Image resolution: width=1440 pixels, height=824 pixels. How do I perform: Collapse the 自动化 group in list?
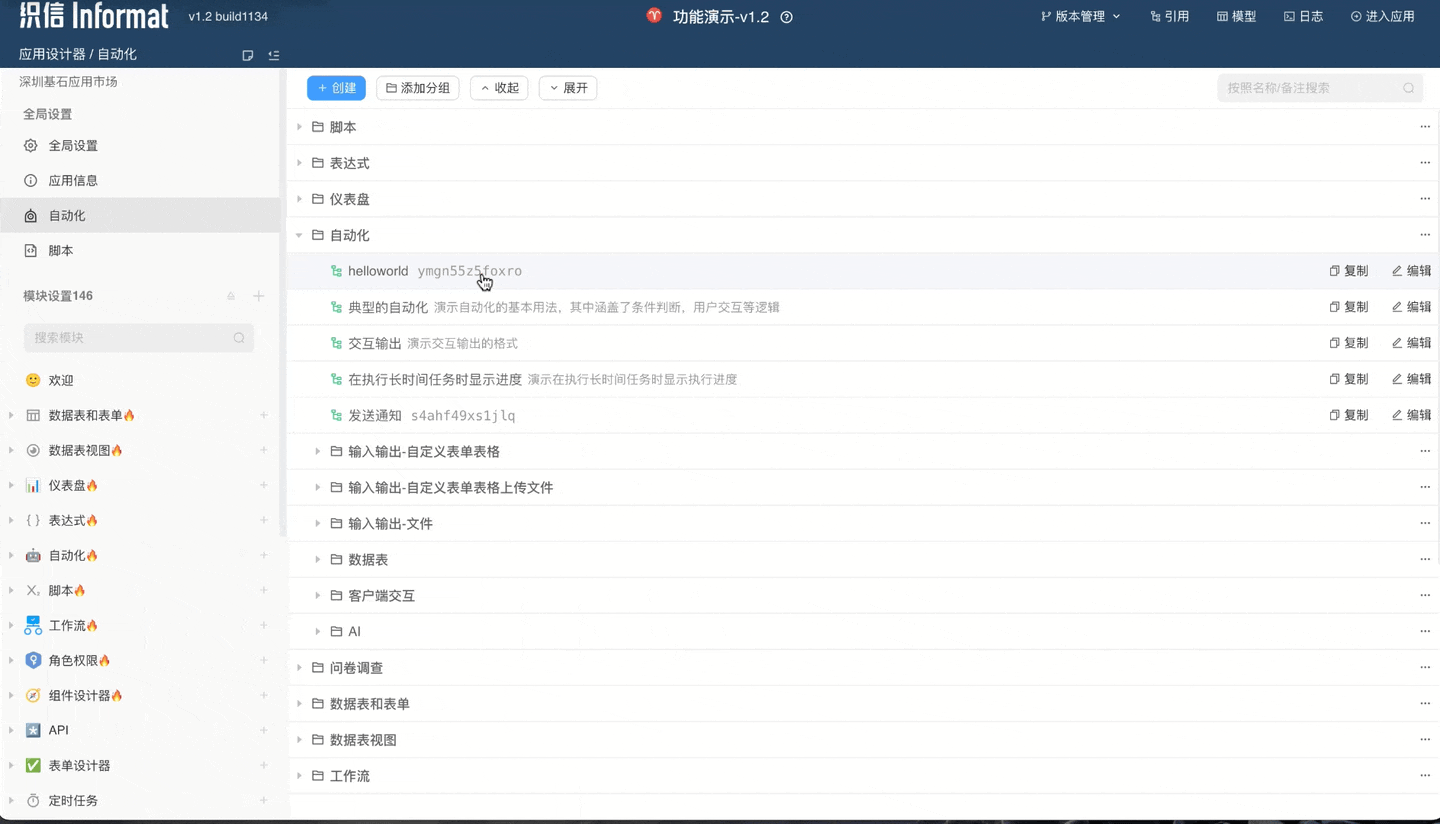299,235
